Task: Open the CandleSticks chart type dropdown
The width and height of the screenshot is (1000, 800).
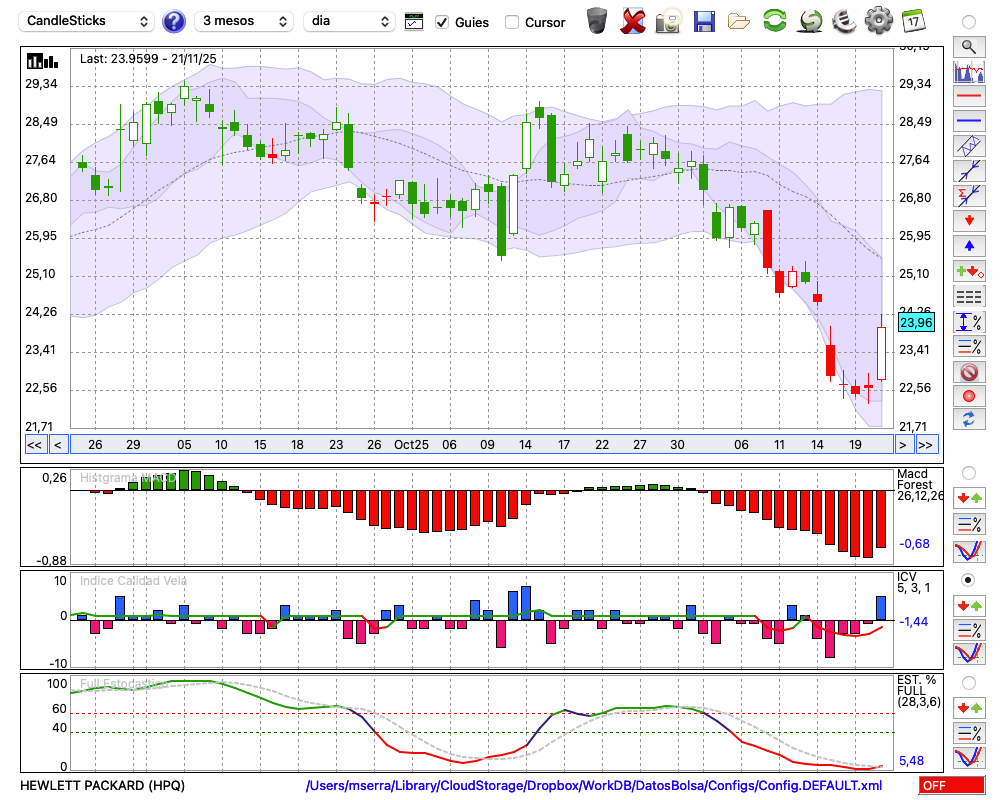Action: (88, 21)
